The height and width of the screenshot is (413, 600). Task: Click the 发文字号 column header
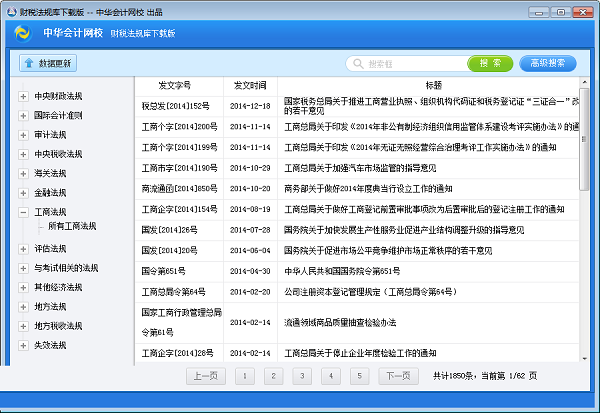(x=174, y=85)
